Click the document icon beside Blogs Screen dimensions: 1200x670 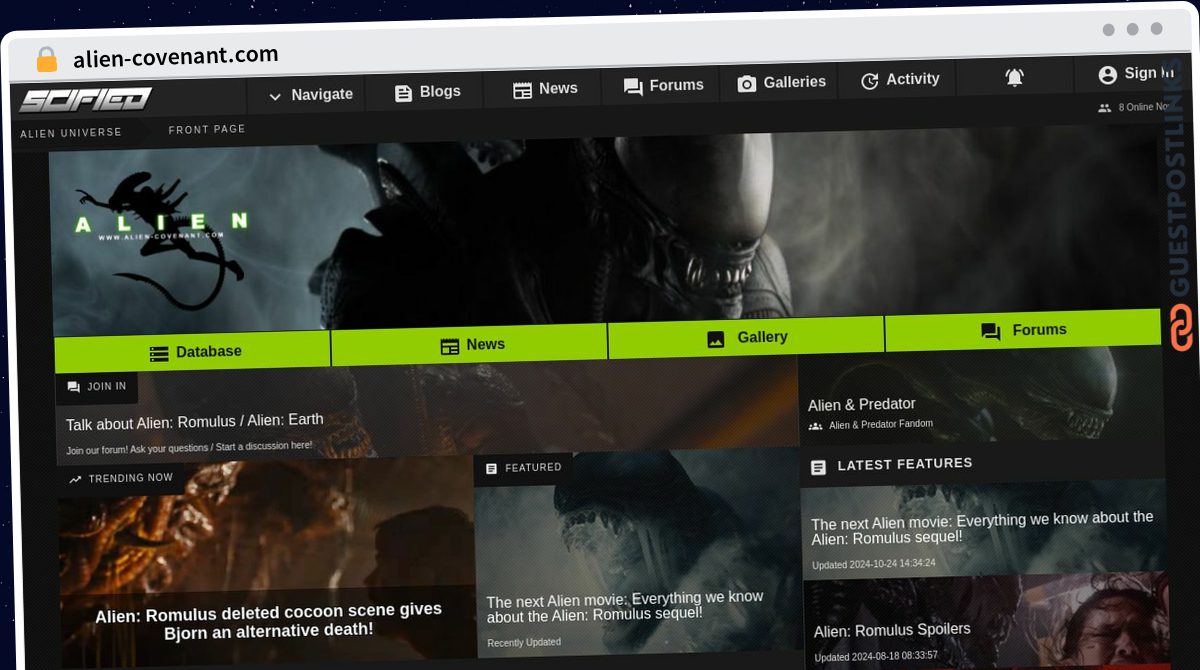click(403, 93)
